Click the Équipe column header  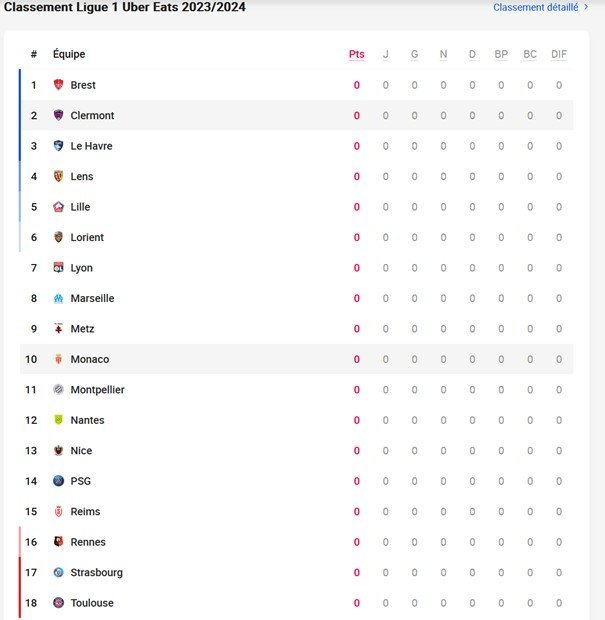69,54
